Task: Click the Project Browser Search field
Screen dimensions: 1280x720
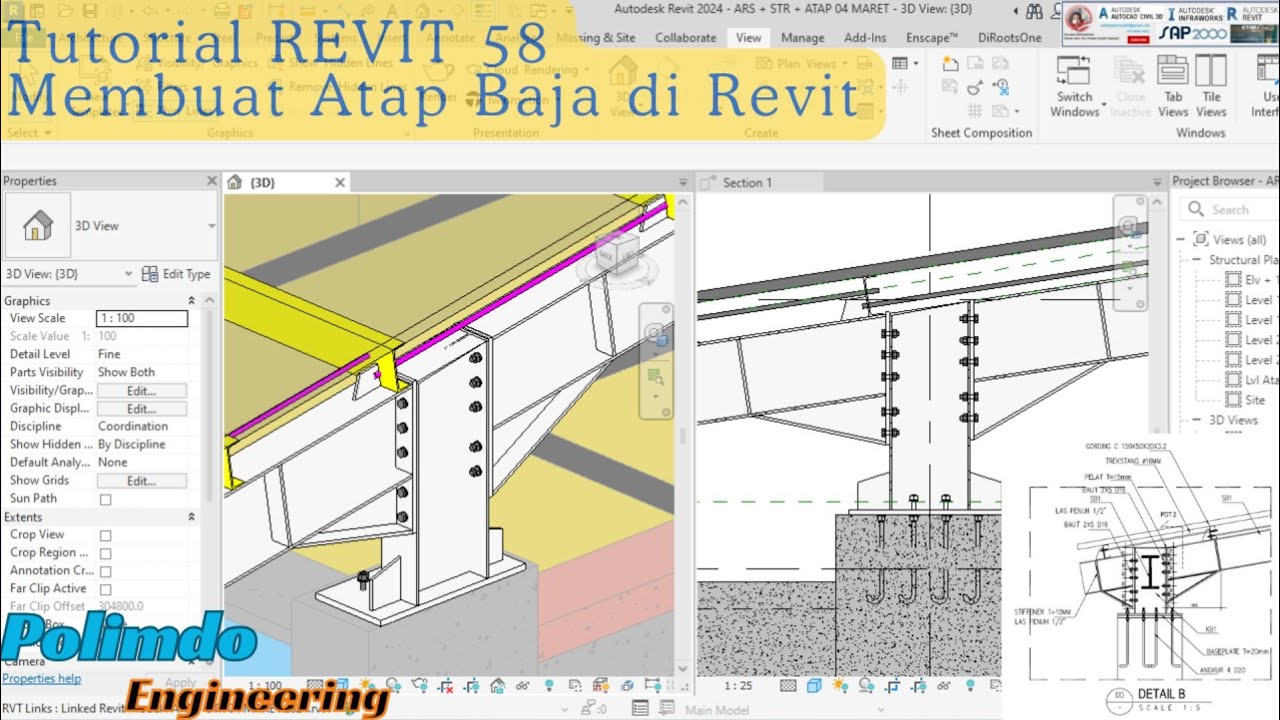Action: pos(1230,209)
